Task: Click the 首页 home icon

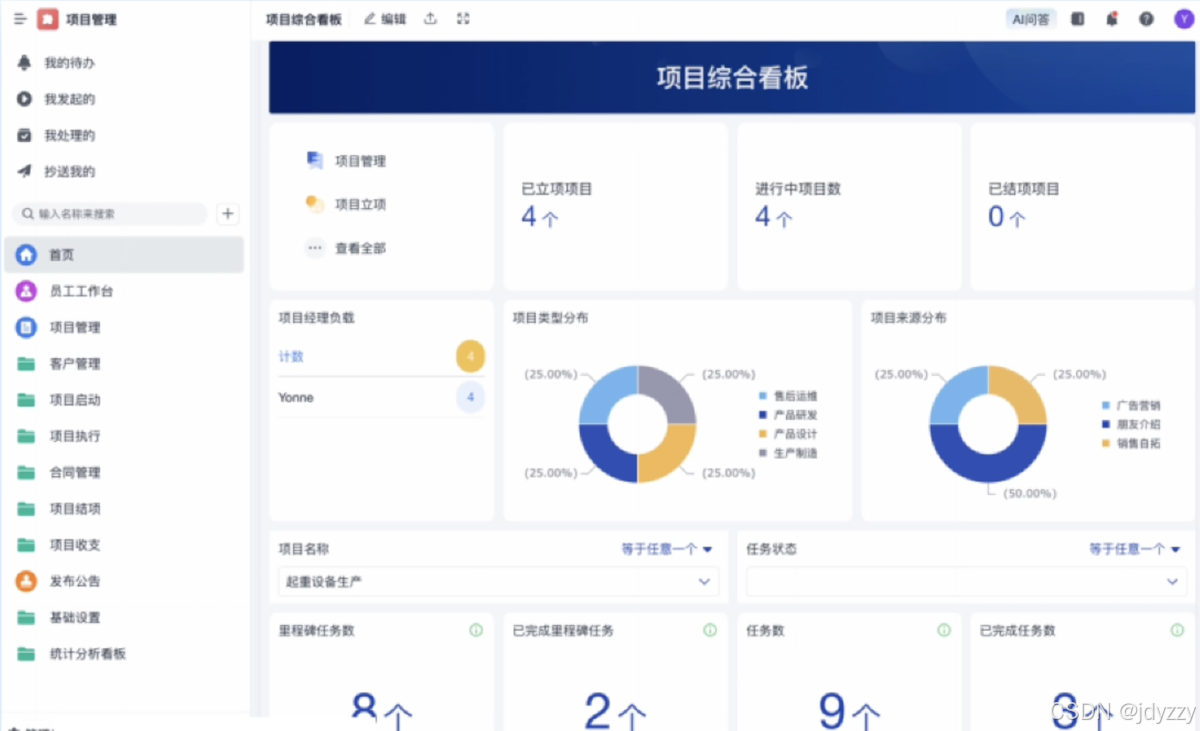Action: point(26,255)
